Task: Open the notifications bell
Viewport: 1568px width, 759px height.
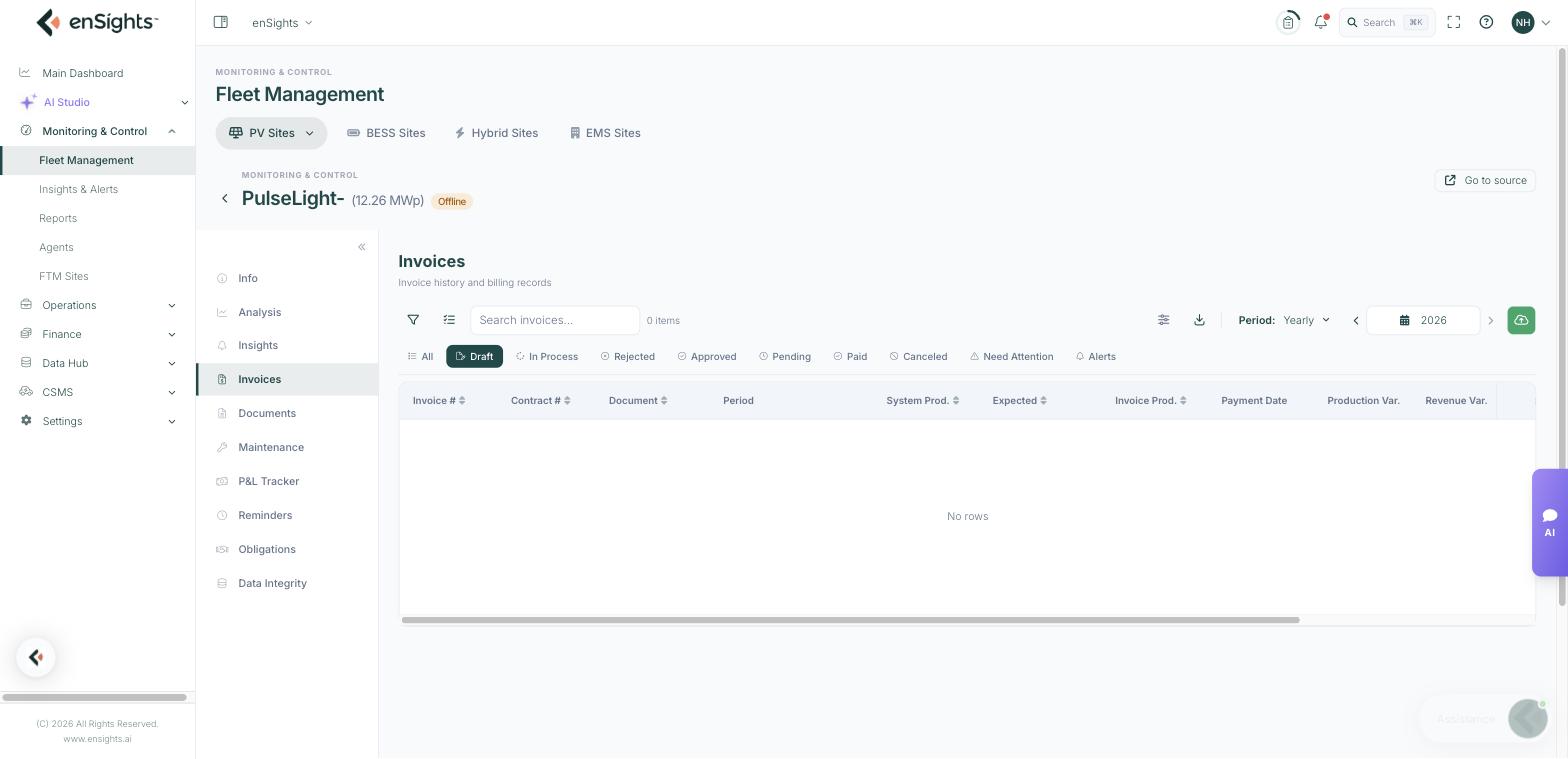Action: coord(1321,22)
